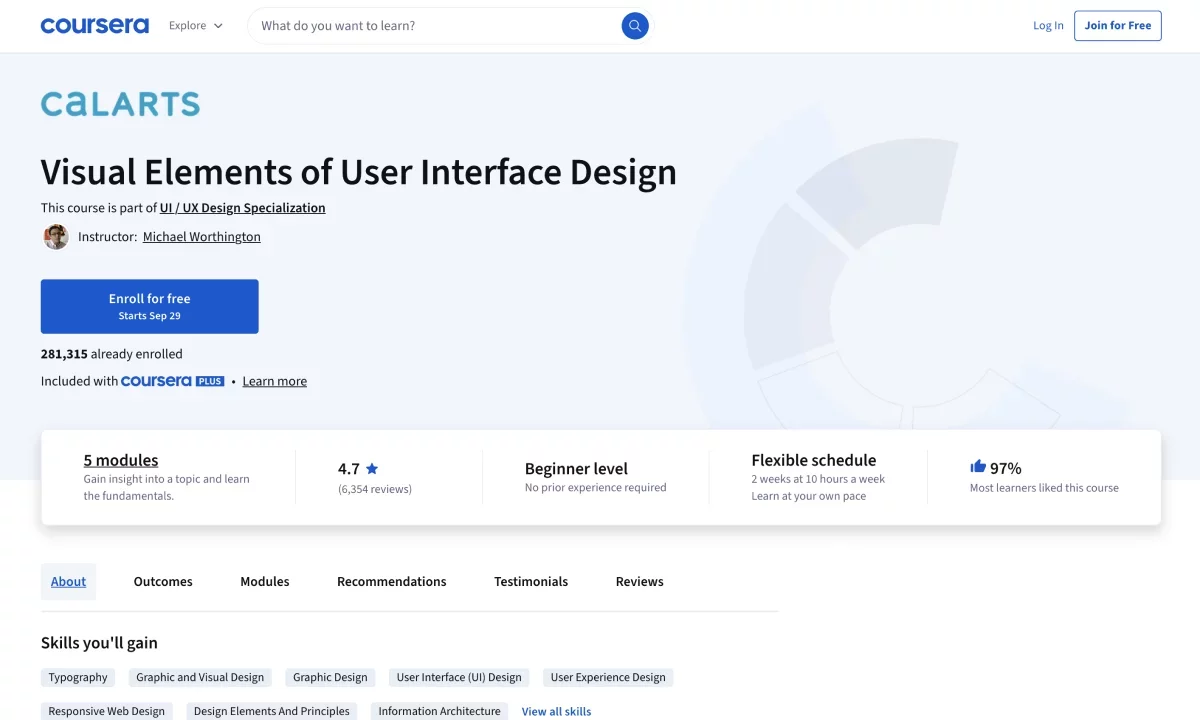Select the Typography skill tag

pos(78,677)
